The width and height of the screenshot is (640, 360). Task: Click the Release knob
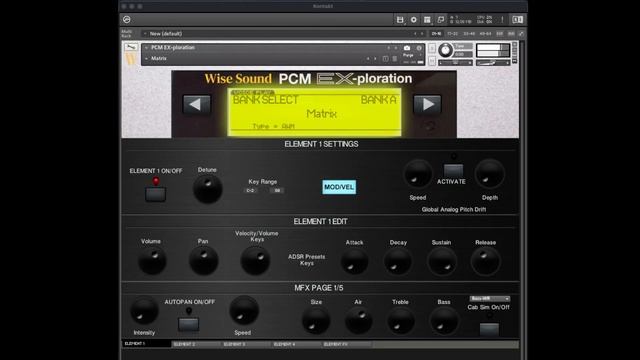485,261
